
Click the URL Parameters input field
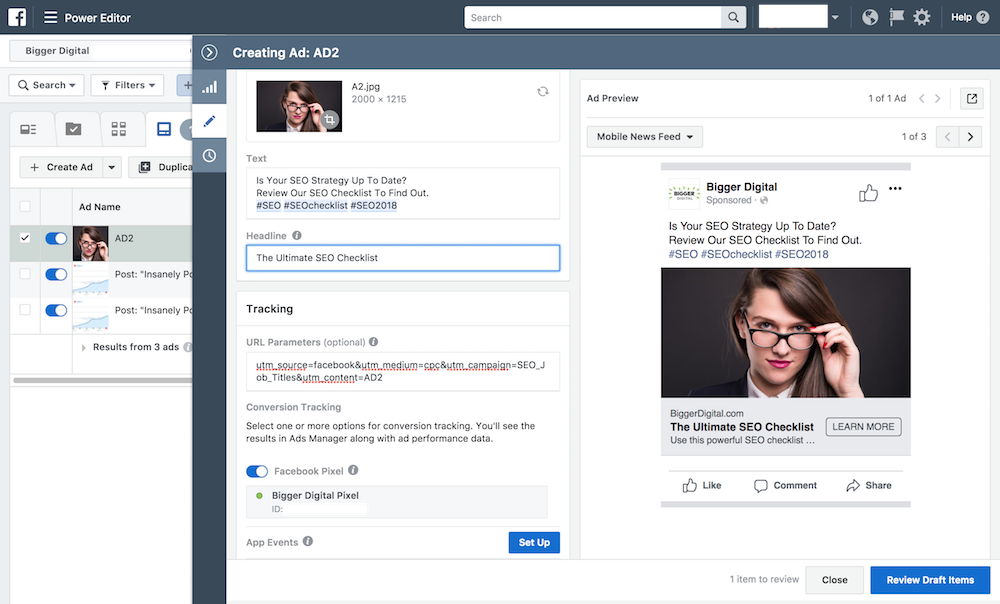click(403, 371)
